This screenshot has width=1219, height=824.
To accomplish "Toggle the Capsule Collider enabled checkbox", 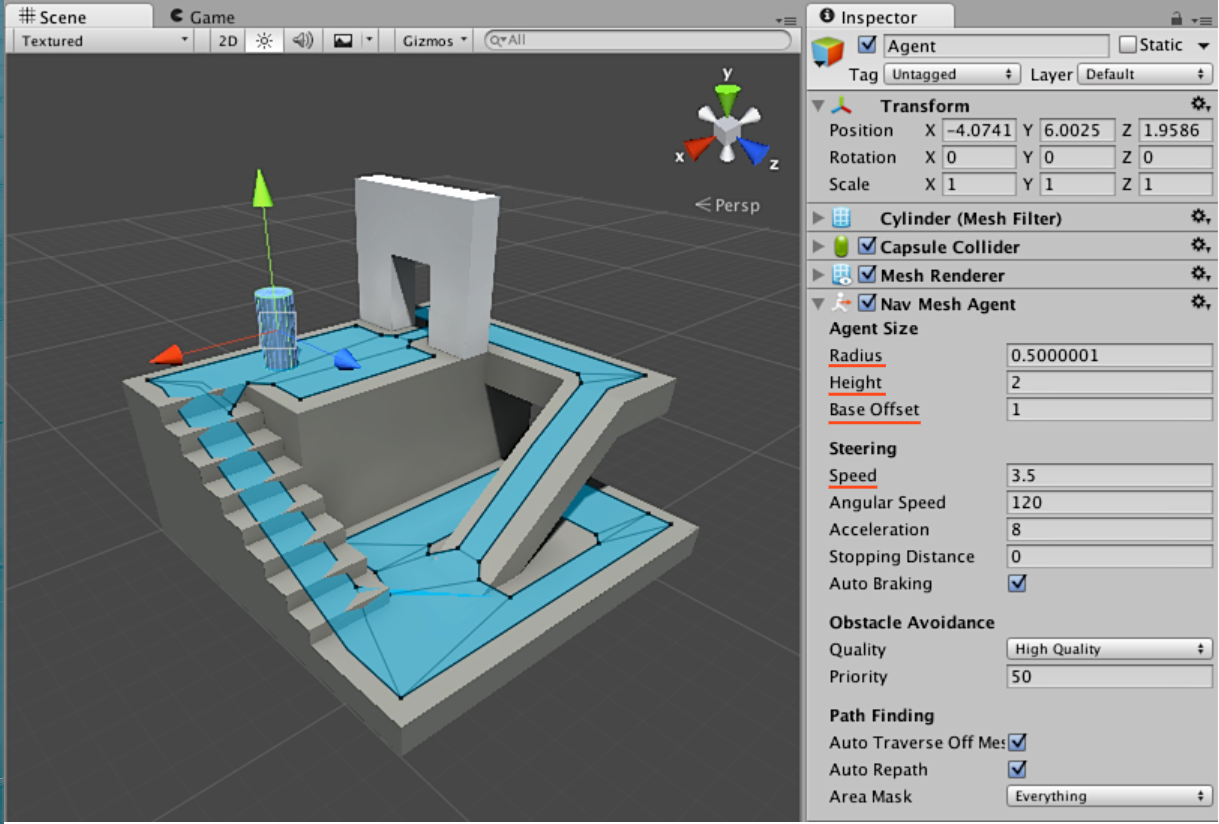I will tap(867, 246).
